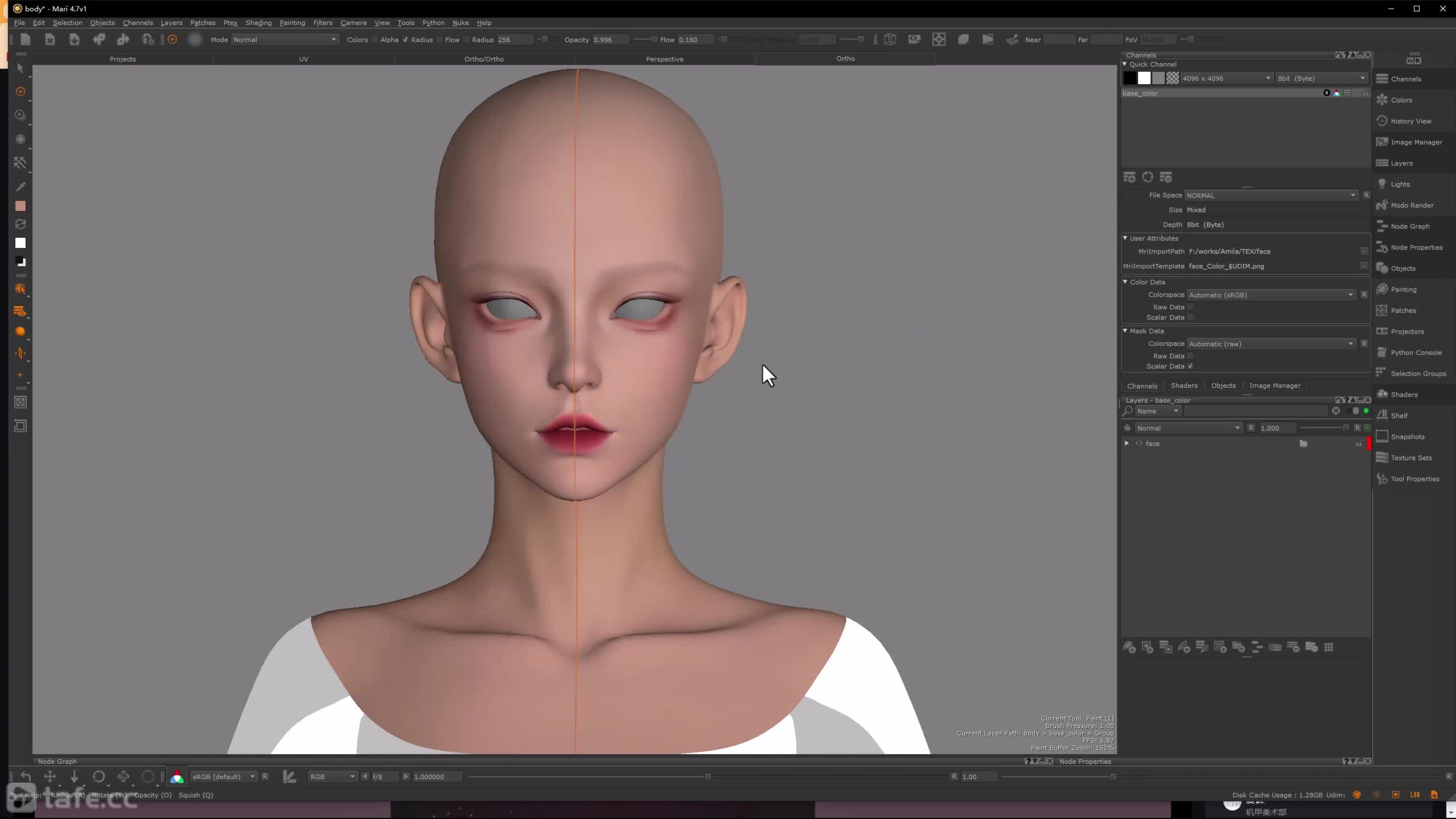Switch to the Perspective viewport tab
The width and height of the screenshot is (1456, 819).
pos(664,59)
